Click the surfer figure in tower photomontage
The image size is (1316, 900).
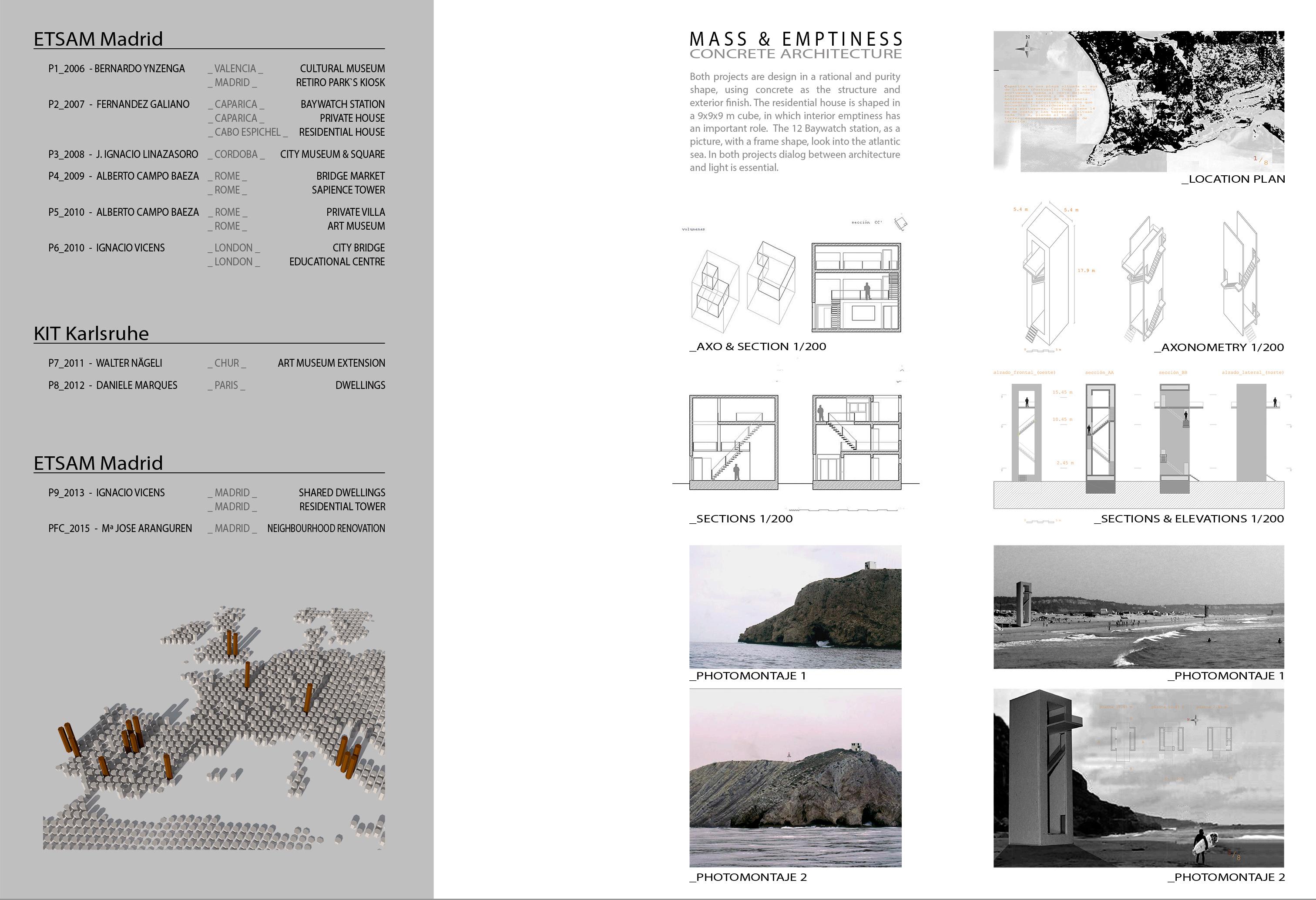click(x=1202, y=845)
